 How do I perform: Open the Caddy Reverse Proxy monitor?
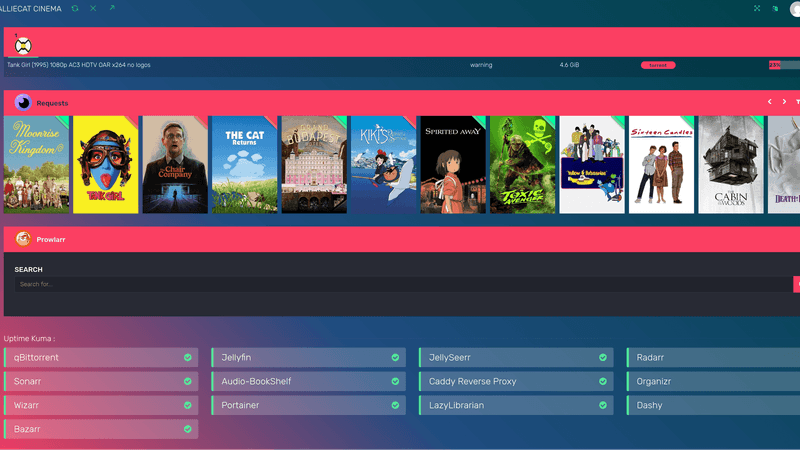click(516, 382)
